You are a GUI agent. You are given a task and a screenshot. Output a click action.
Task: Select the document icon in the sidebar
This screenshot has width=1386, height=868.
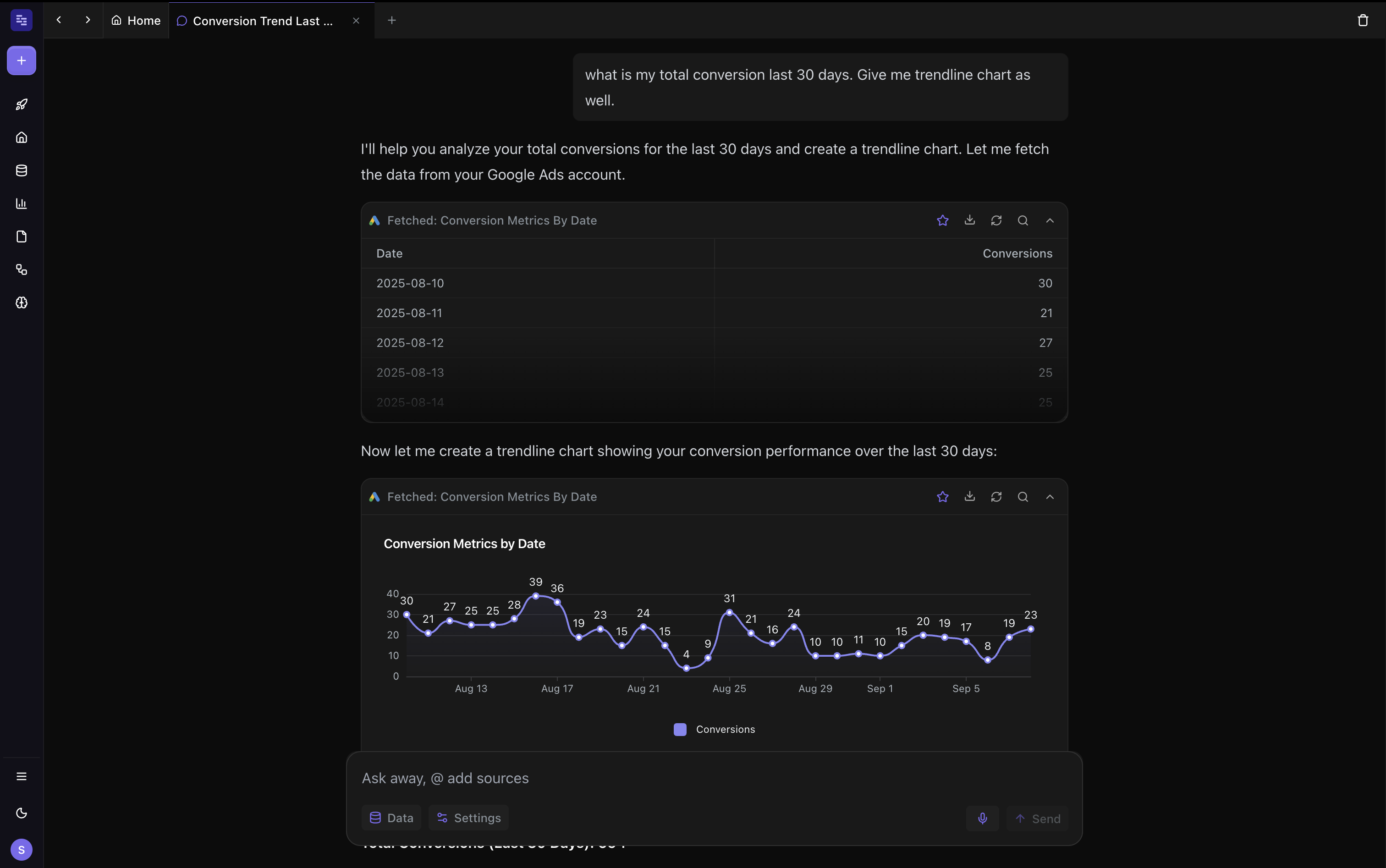(21, 236)
